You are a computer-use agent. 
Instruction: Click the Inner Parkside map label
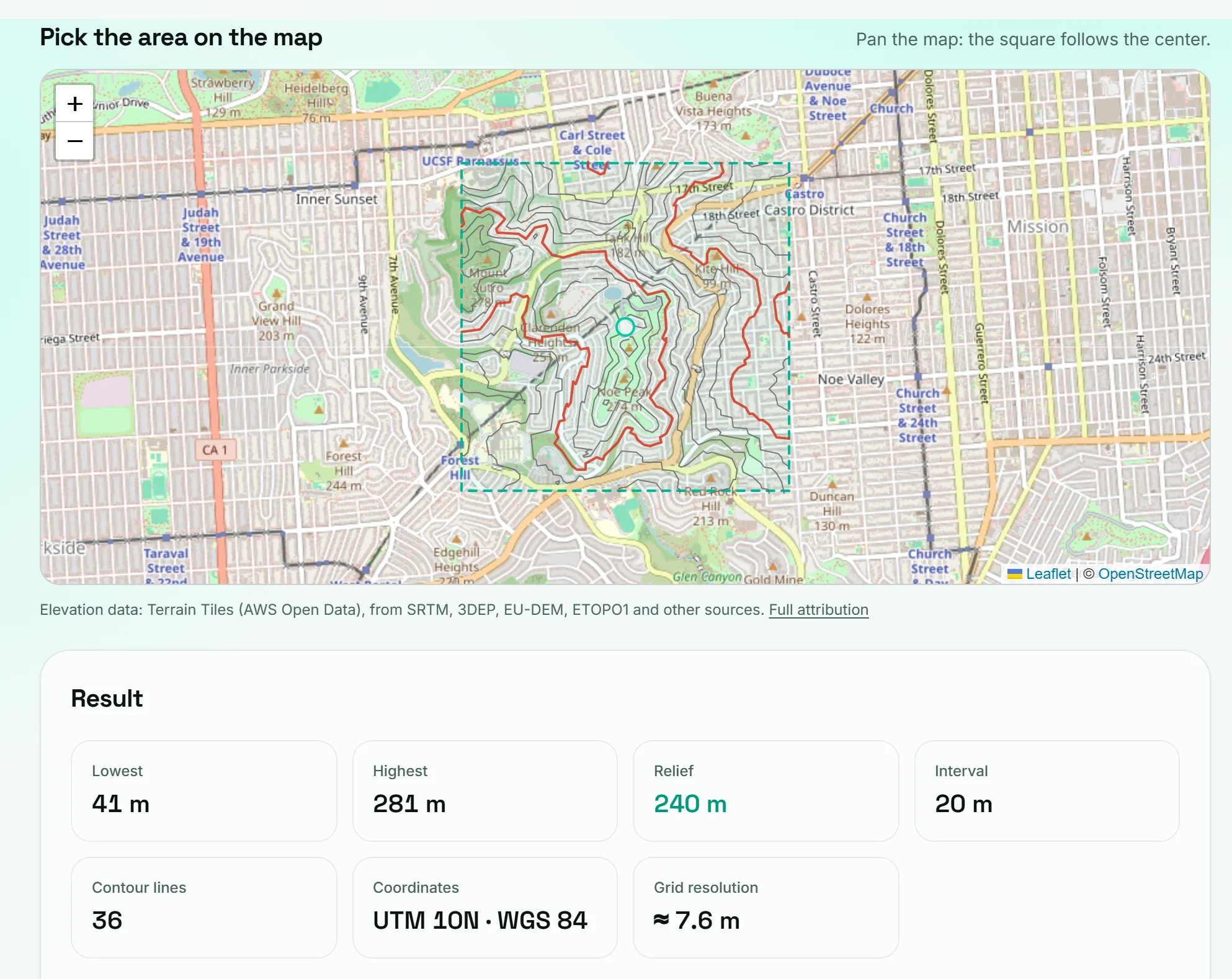pos(269,369)
